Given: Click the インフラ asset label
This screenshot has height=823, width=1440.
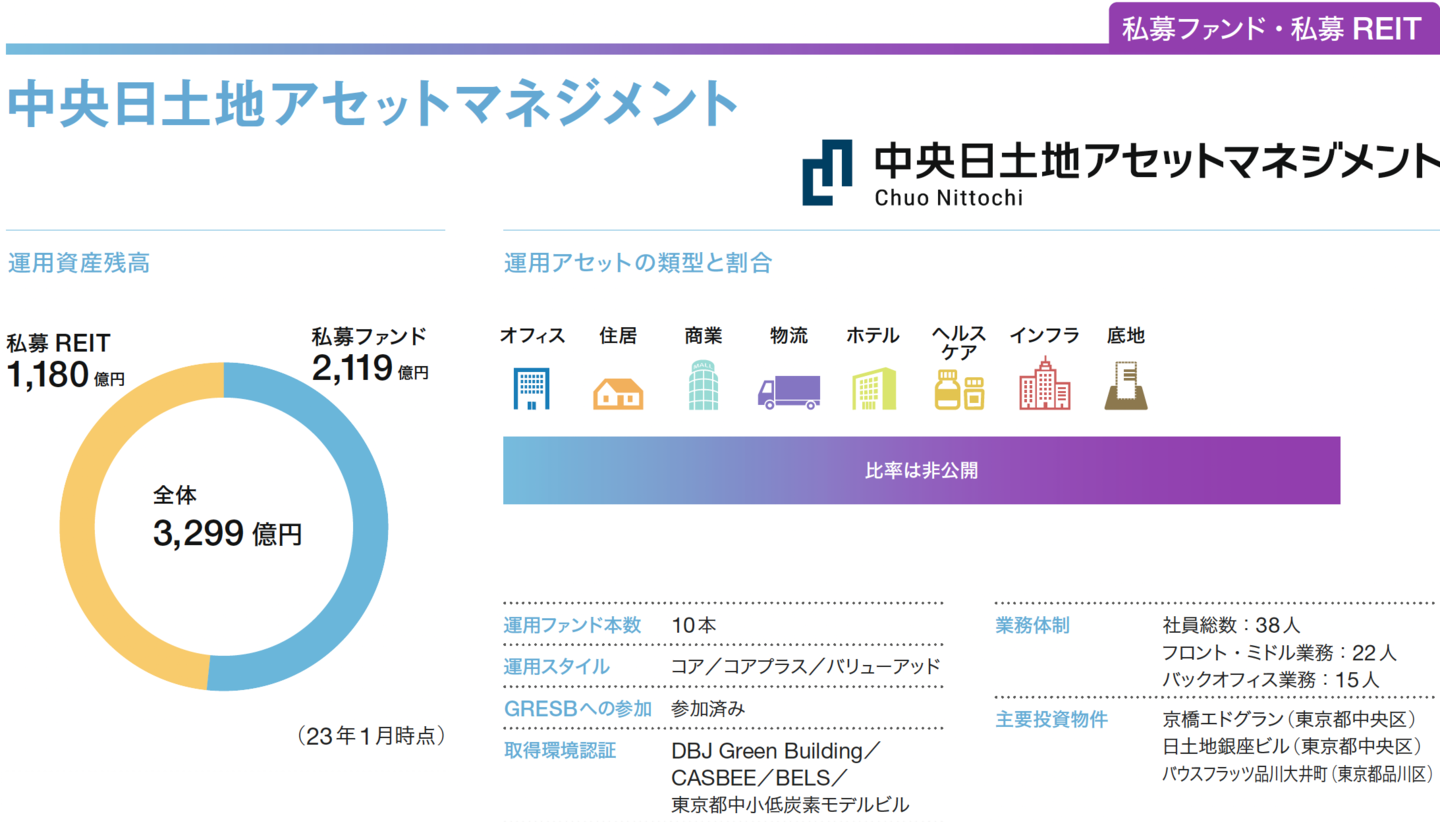Looking at the screenshot, I should [x=1044, y=336].
